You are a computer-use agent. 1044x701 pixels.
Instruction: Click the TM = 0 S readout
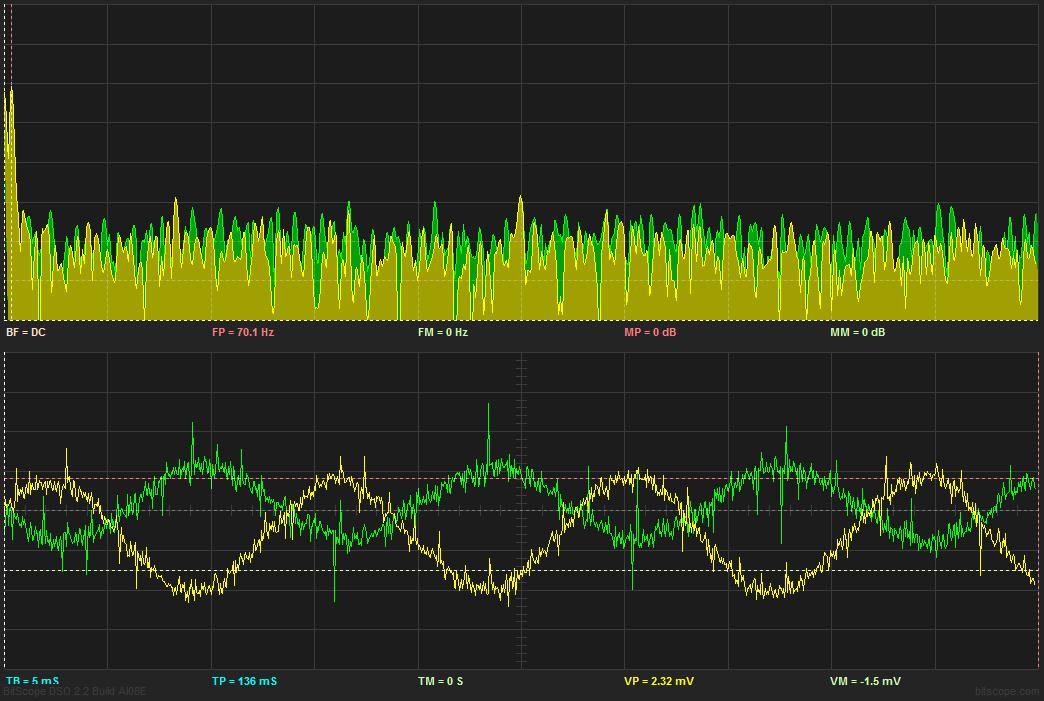pos(440,680)
